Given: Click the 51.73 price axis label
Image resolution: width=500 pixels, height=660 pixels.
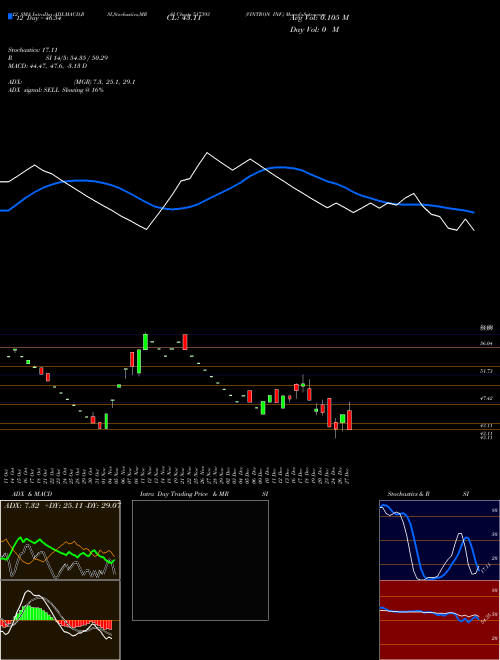Looking at the screenshot, I should coord(486,371).
